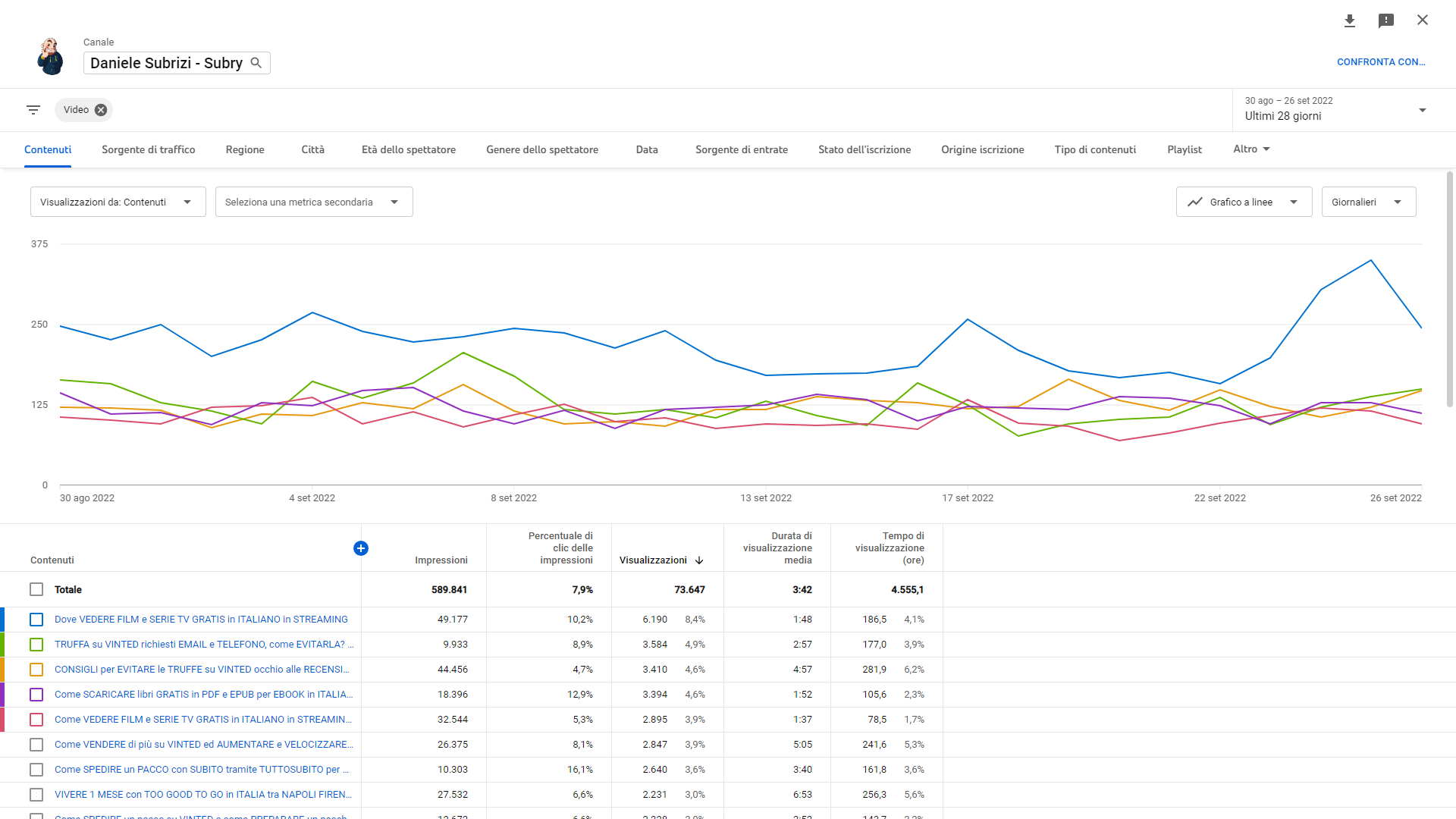Toggle checkbox for Come SCARICARE libri row
1456x819 pixels.
point(36,695)
